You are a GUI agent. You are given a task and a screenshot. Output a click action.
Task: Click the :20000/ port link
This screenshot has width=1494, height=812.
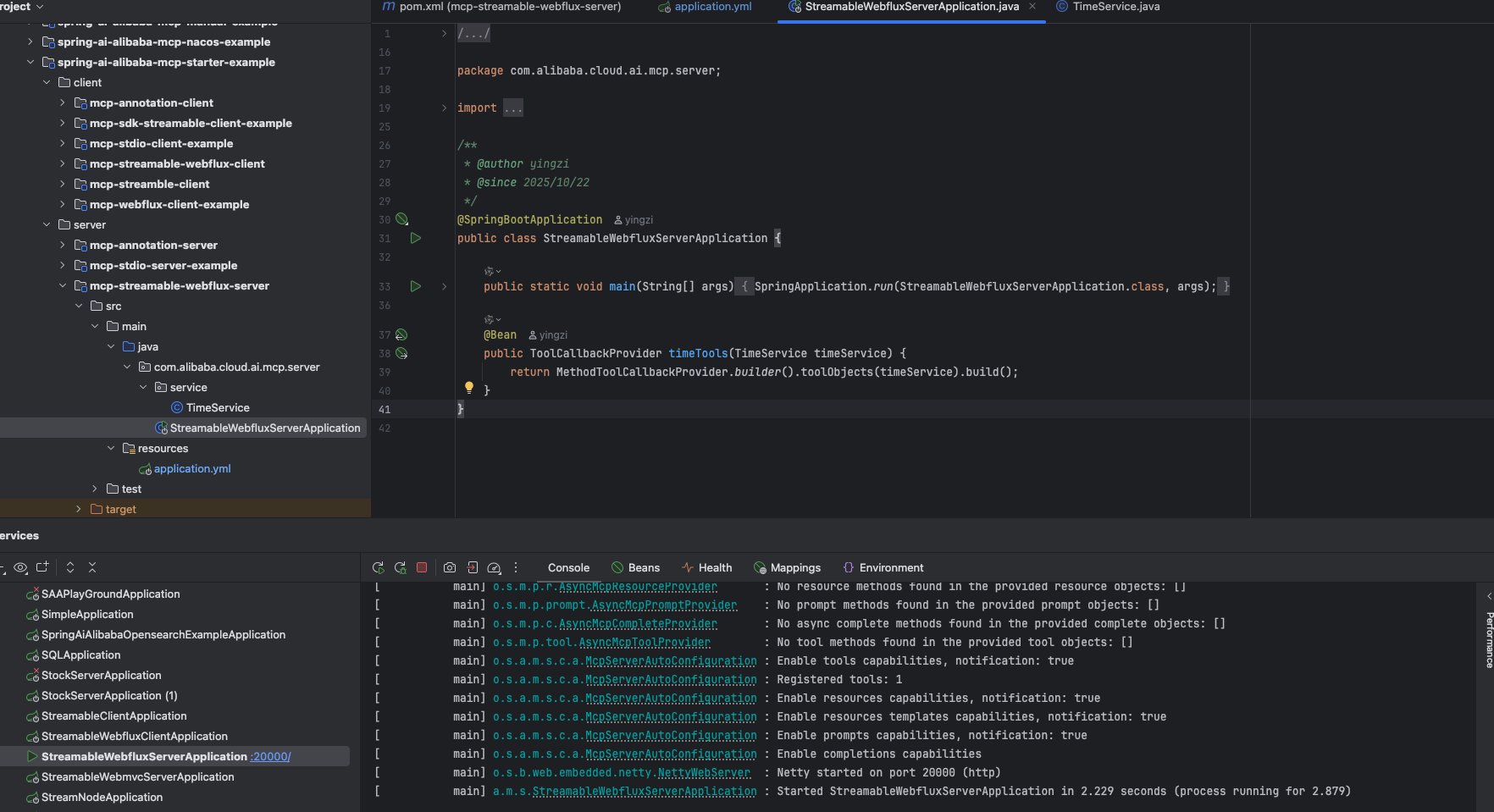click(x=271, y=757)
